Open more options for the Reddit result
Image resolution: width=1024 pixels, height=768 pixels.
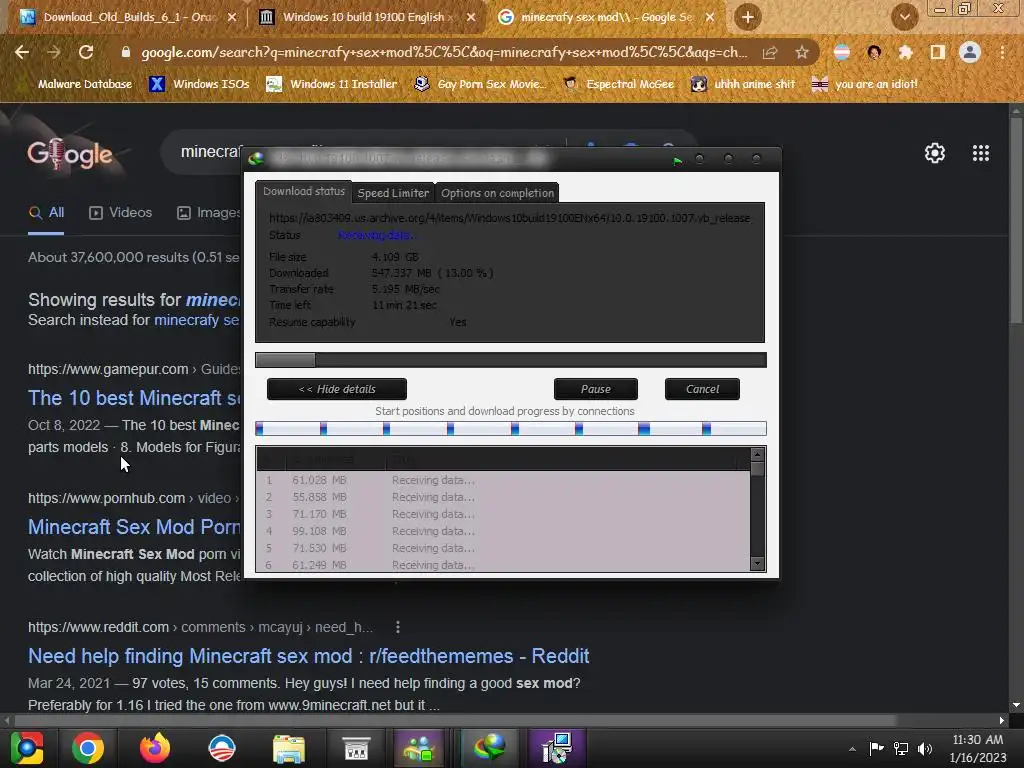(x=397, y=627)
